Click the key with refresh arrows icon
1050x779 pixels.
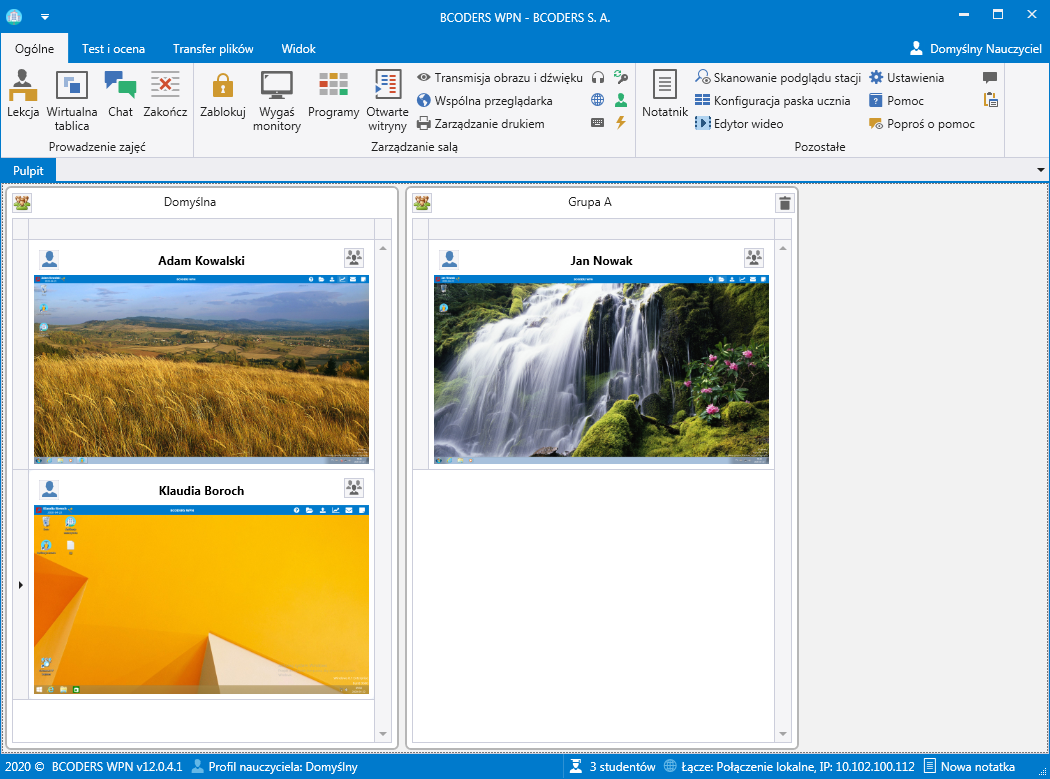[x=621, y=78]
